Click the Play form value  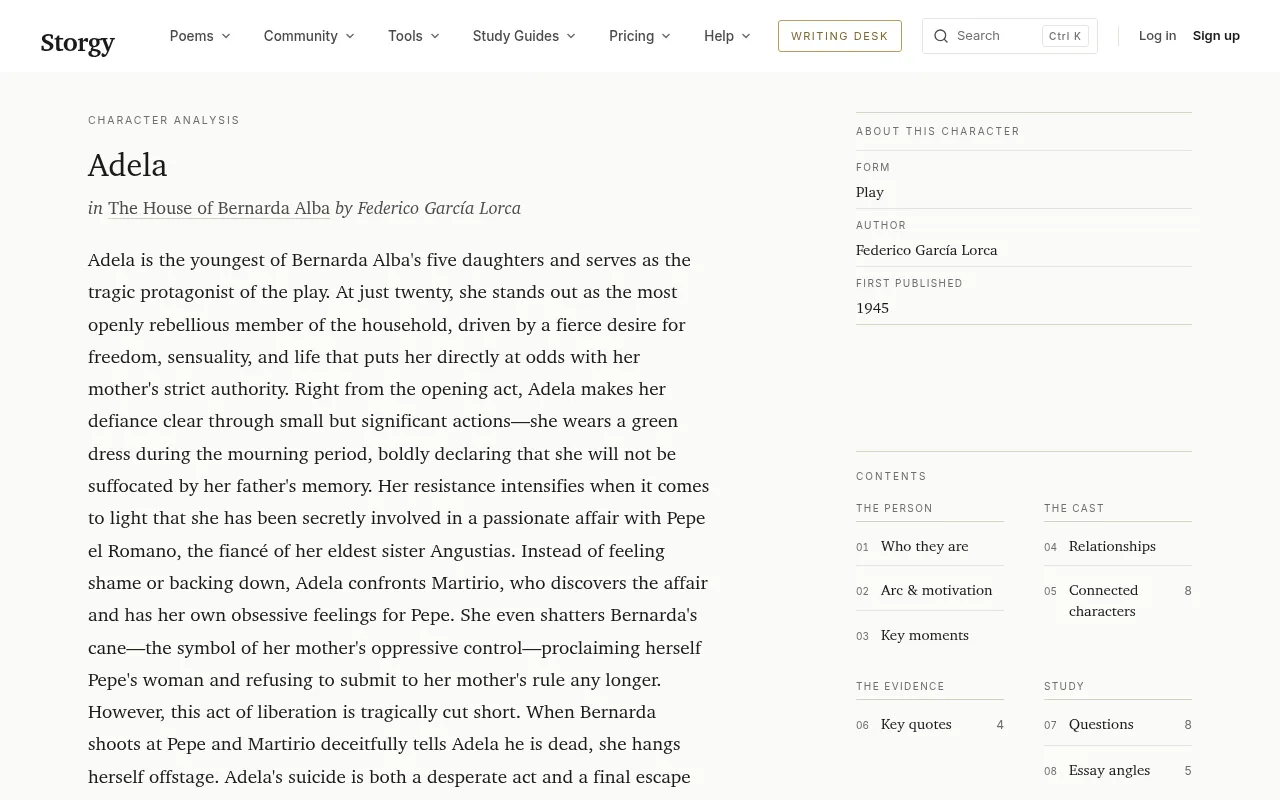tap(870, 192)
